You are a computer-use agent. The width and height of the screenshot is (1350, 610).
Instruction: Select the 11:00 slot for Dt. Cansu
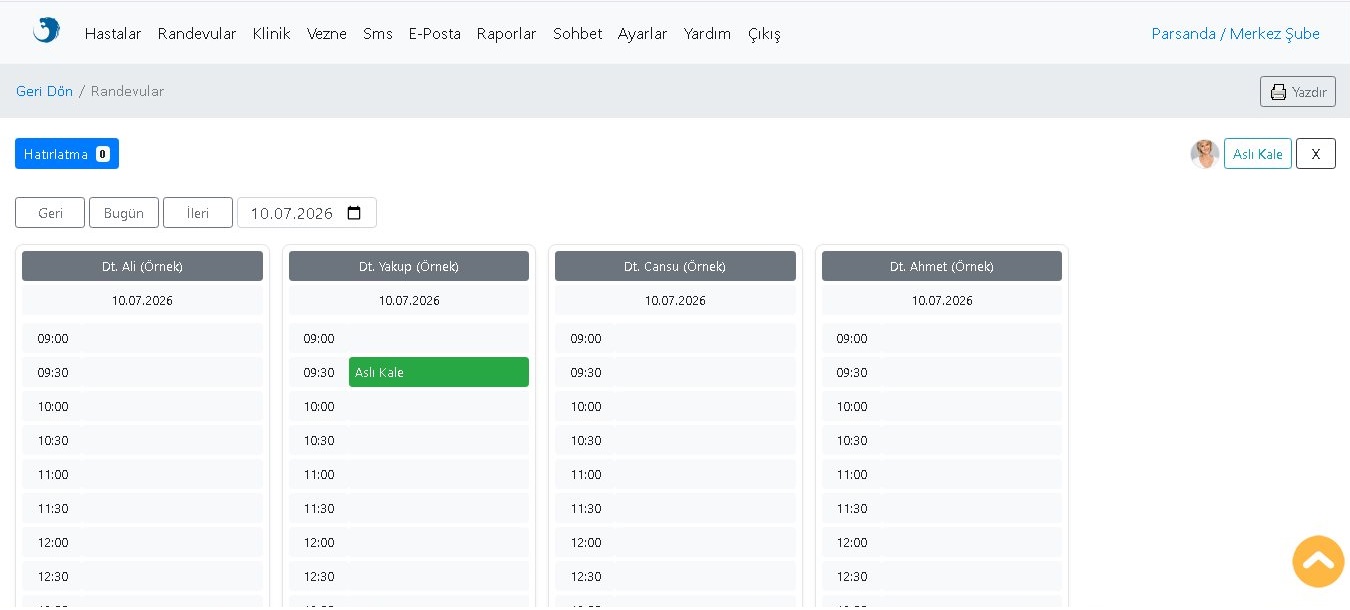[675, 474]
